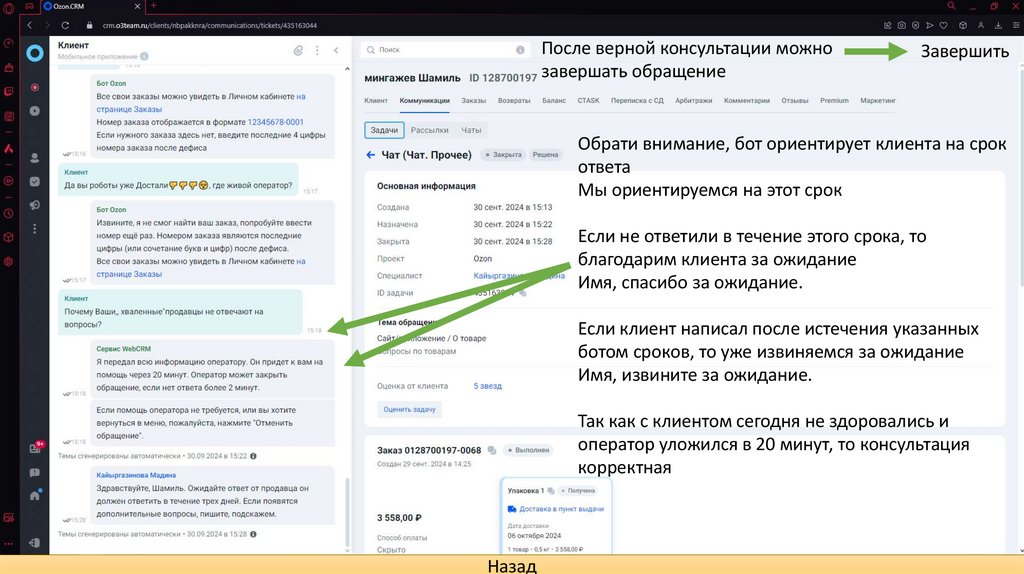Viewport: 1024px width, 574px height.
Task: Open the three-dot more icon in CRM sidebar
Action: pyautogui.click(x=35, y=229)
